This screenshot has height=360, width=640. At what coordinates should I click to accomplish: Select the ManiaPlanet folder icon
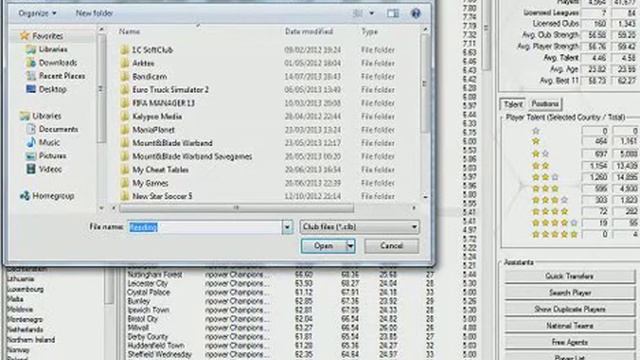click(x=125, y=130)
